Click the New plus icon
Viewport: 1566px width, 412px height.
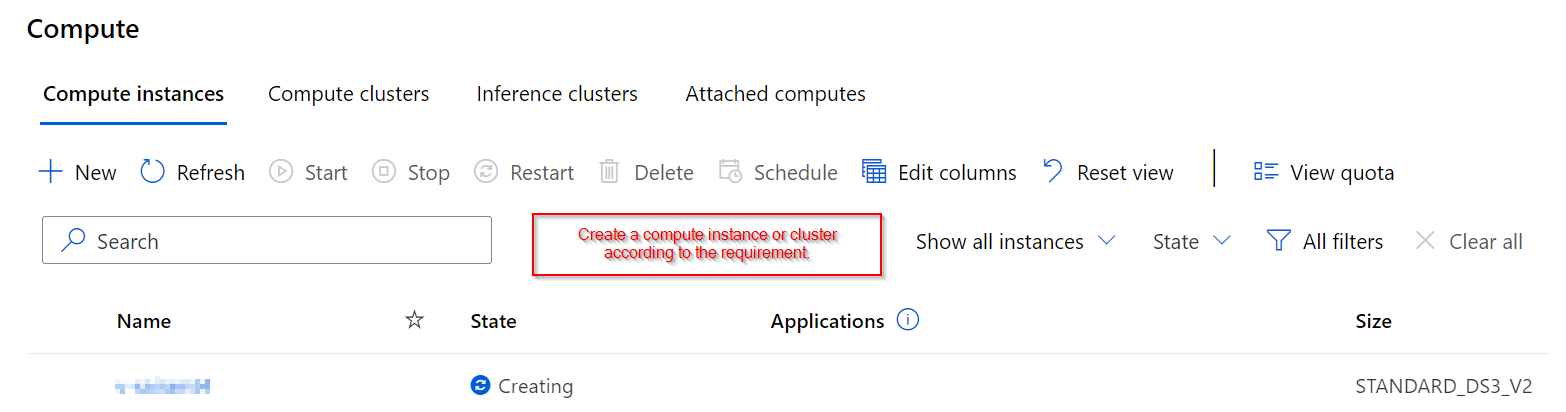click(50, 172)
